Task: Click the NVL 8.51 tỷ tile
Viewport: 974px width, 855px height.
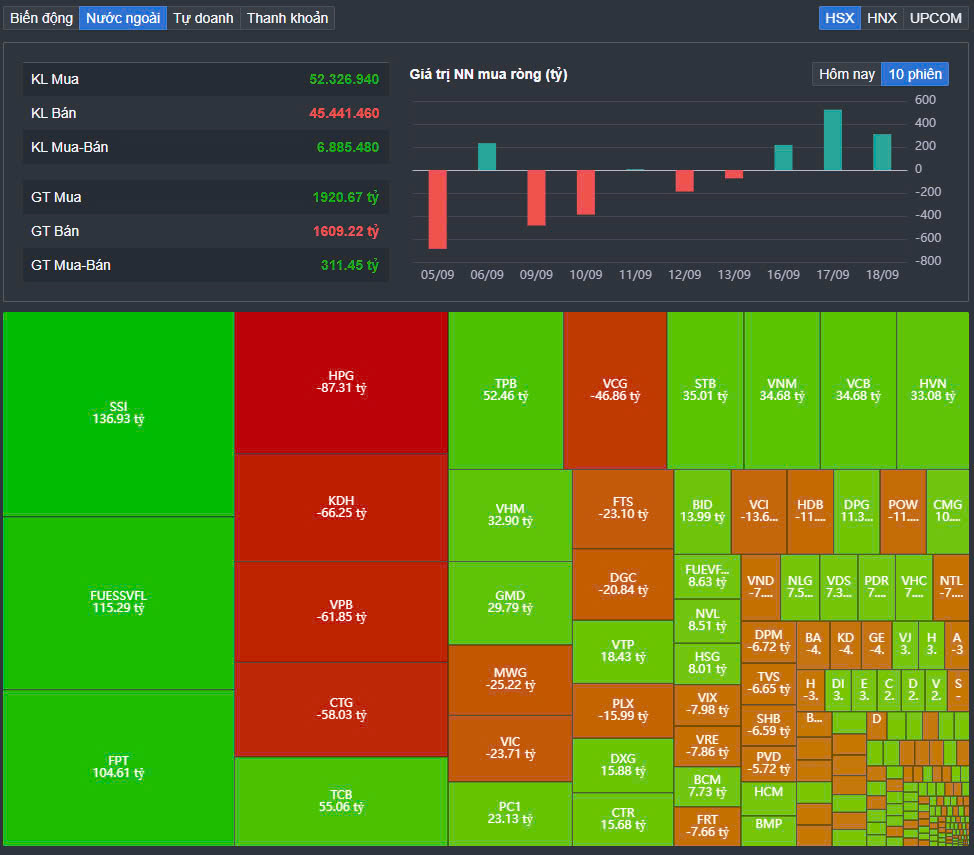Action: point(707,621)
